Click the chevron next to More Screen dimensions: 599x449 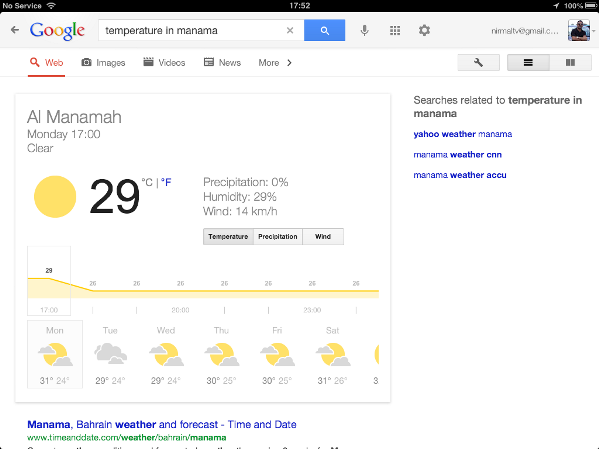coord(290,63)
